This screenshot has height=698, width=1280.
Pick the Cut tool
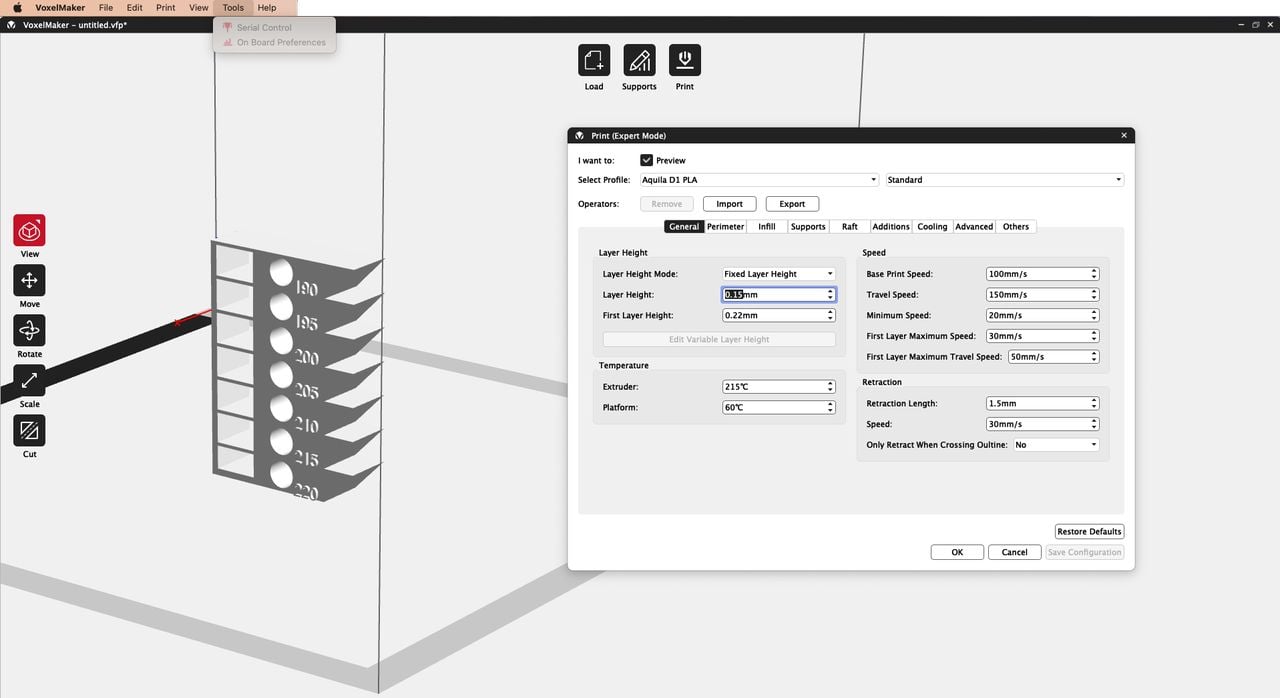[x=29, y=431]
